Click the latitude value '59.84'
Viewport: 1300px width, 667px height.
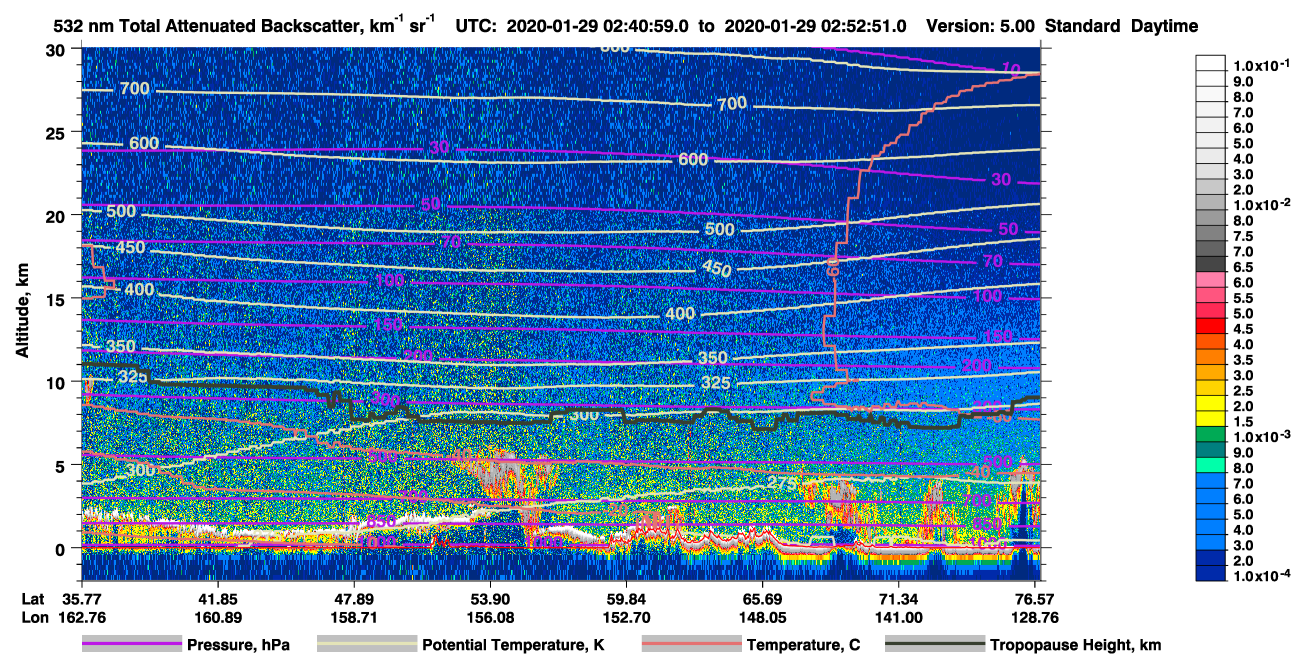pyautogui.click(x=626, y=599)
